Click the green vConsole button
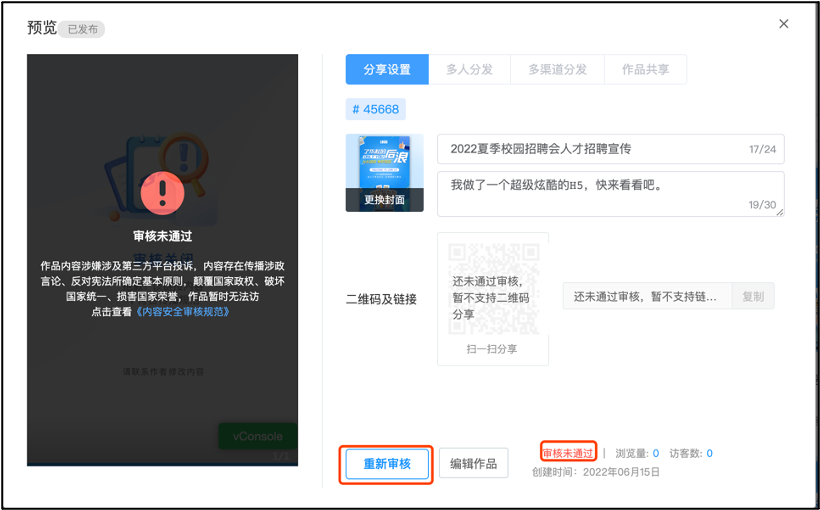Image resolution: width=820 pixels, height=510 pixels. tap(257, 436)
